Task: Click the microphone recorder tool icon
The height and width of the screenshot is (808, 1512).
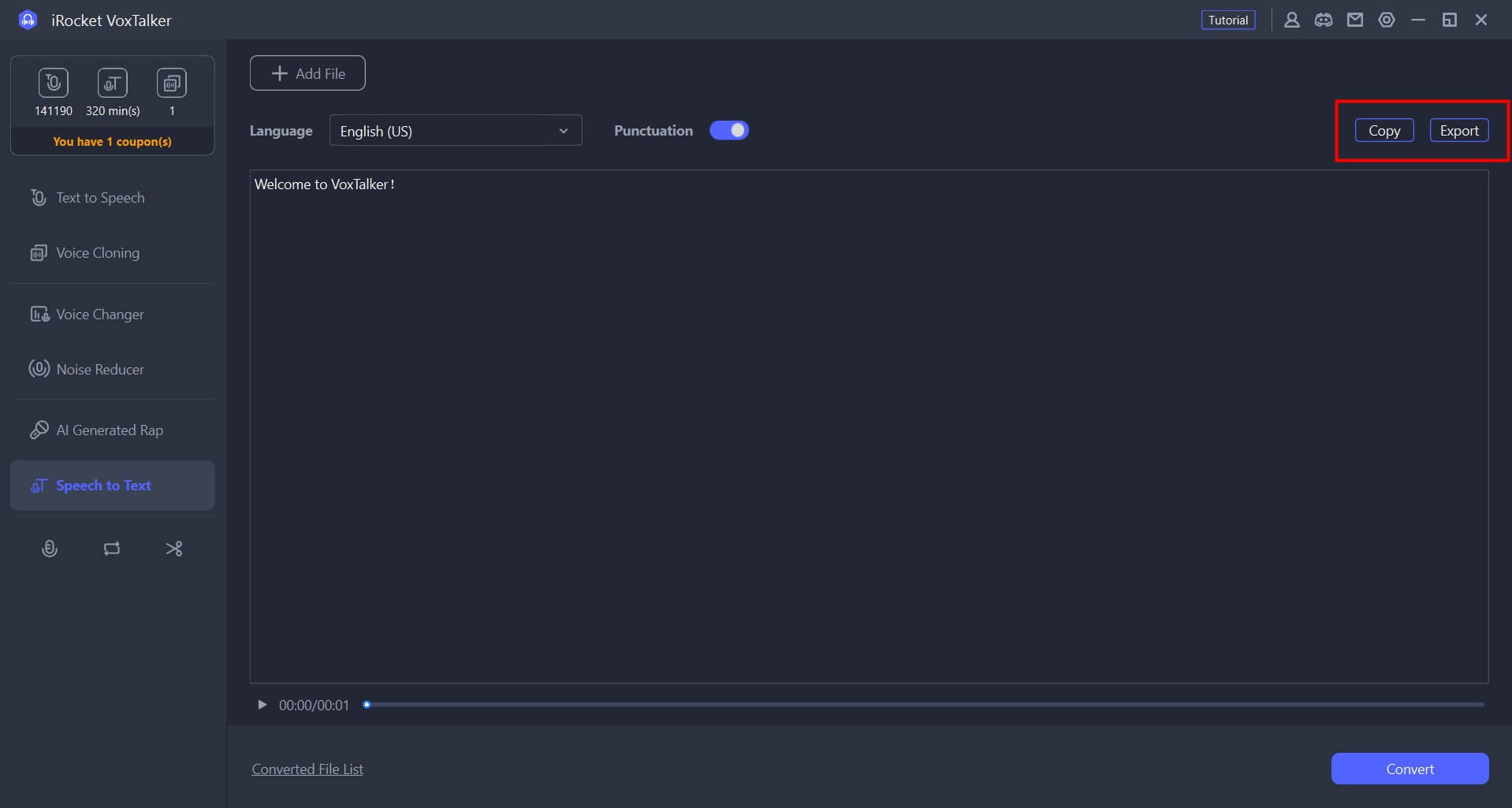Action: [x=49, y=549]
